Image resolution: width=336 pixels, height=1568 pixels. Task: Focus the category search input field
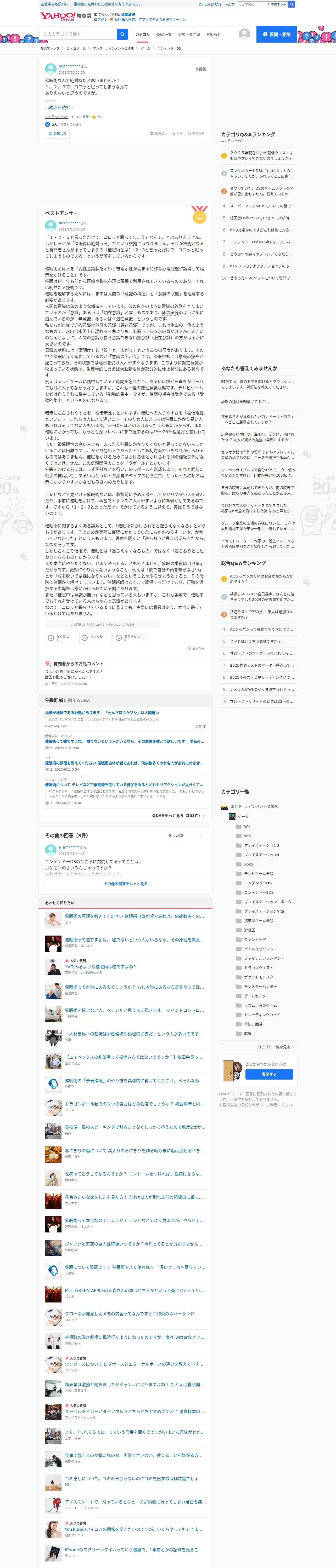(x=78, y=34)
